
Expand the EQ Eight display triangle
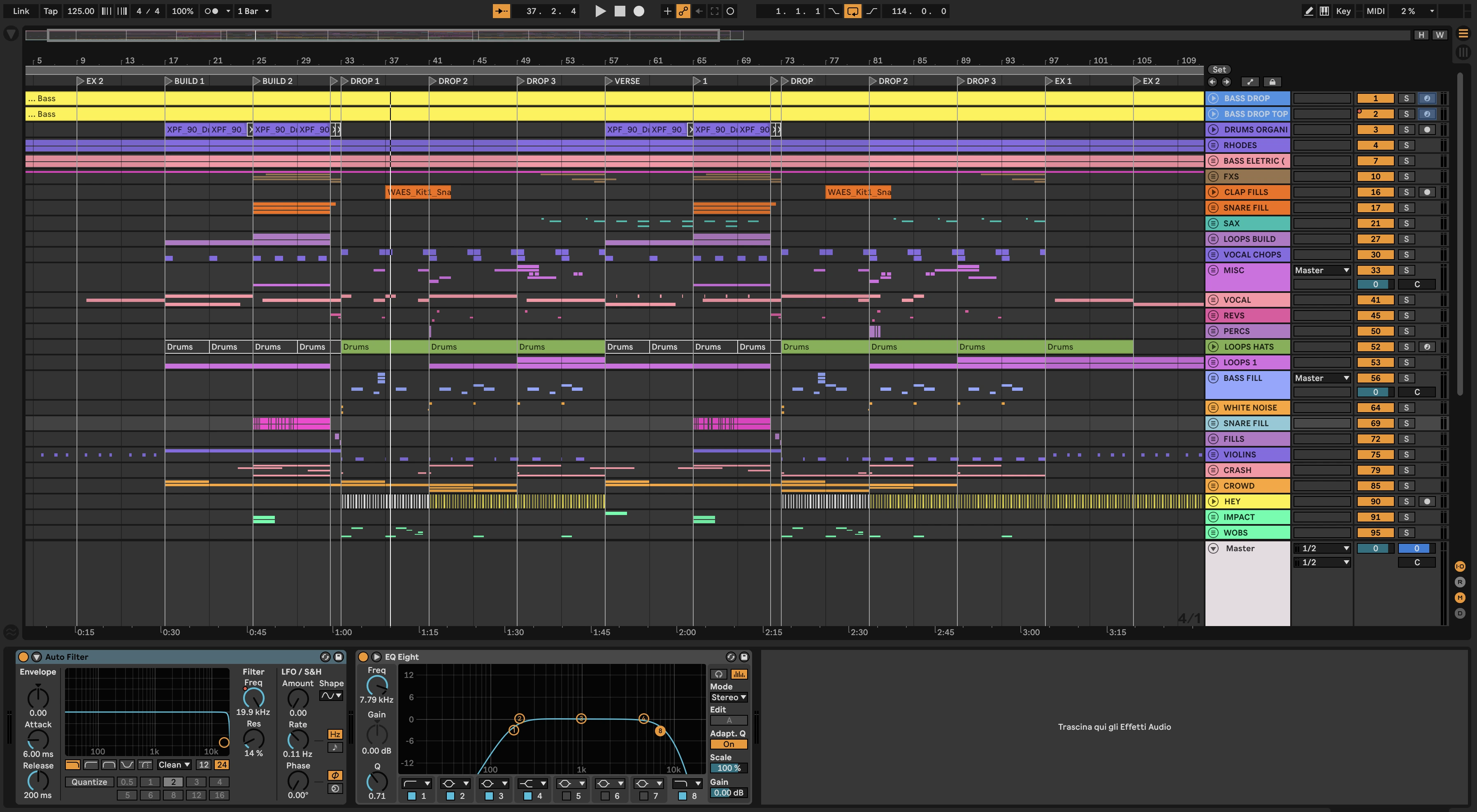point(376,657)
